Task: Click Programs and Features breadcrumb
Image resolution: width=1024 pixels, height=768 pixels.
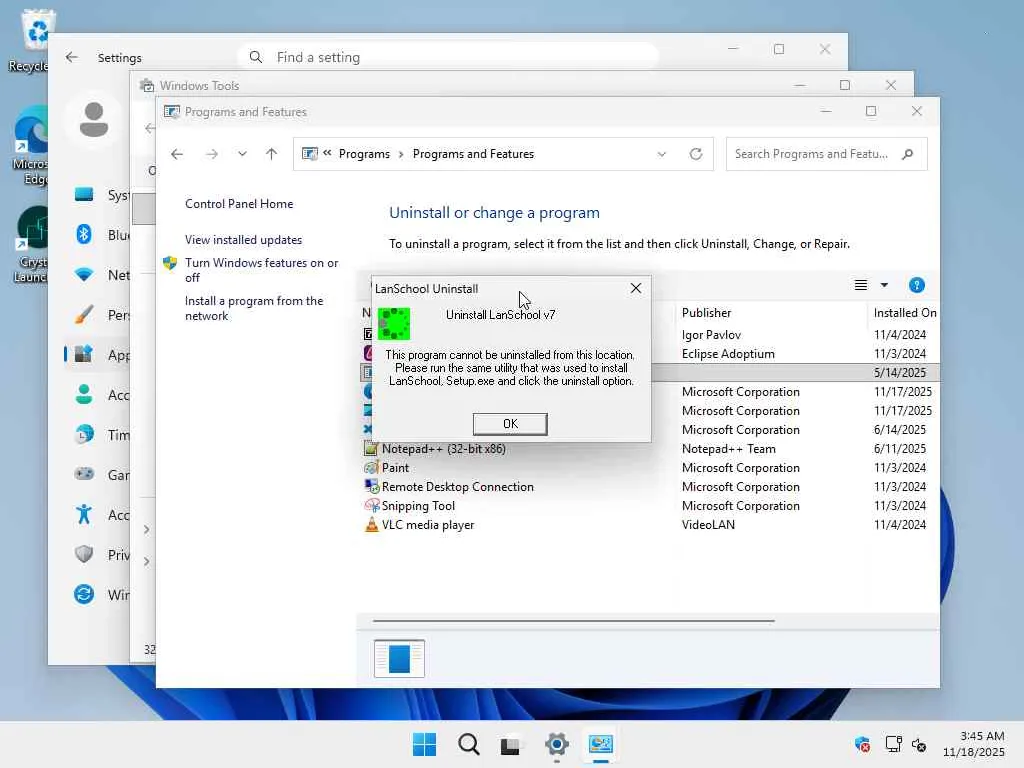Action: pyautogui.click(x=473, y=154)
